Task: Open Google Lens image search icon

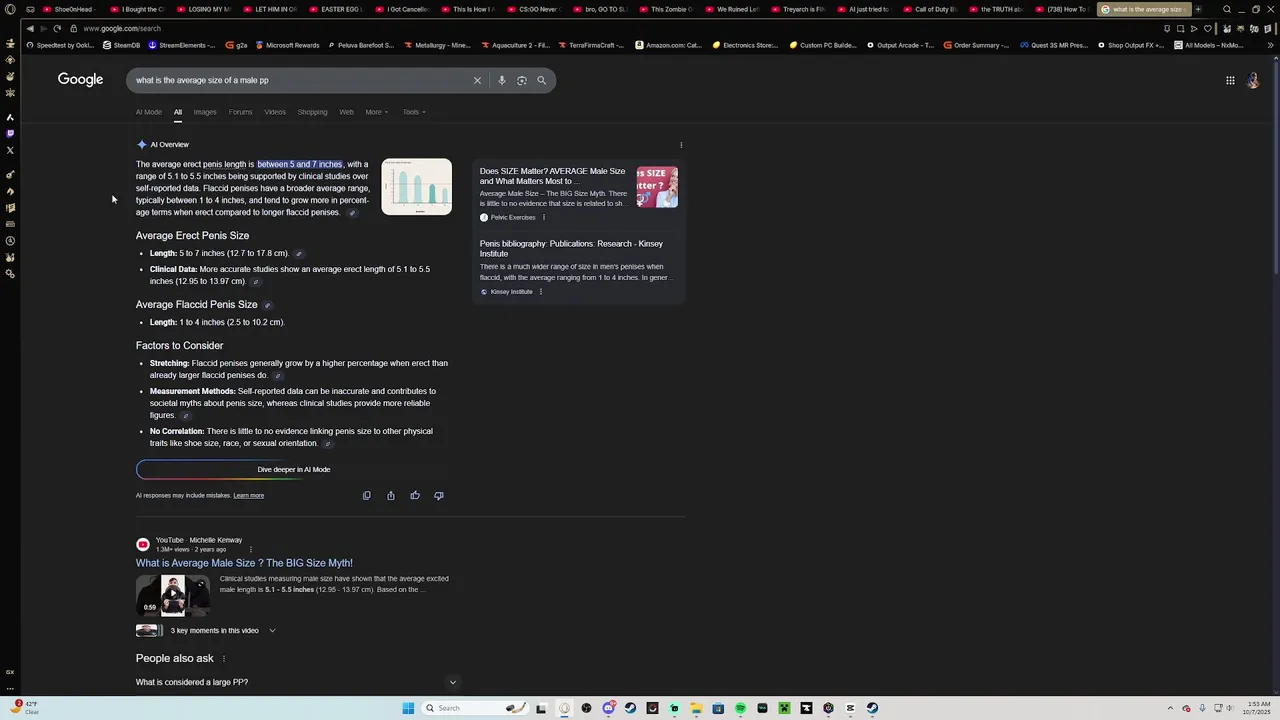Action: point(522,80)
